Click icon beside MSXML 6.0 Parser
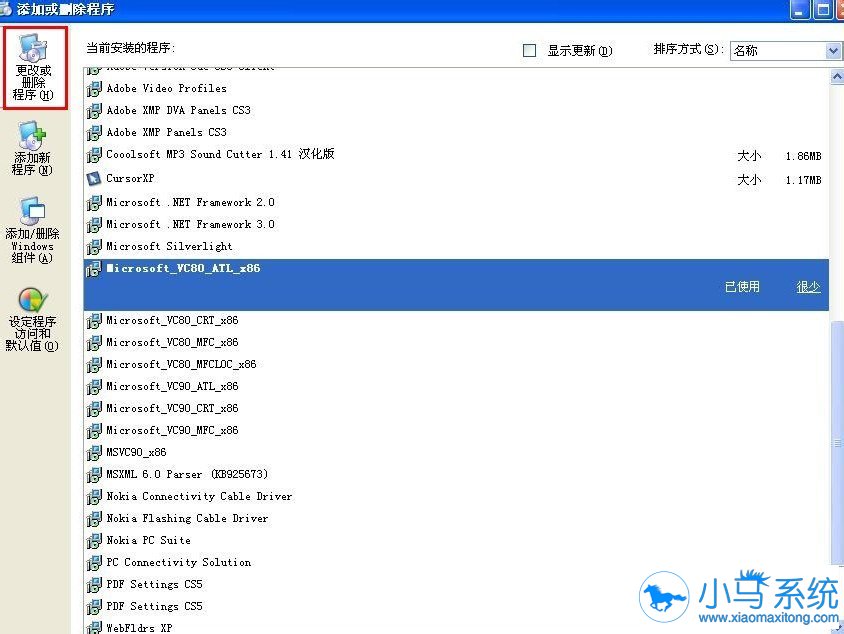Viewport: 844px width, 634px height. [x=94, y=475]
